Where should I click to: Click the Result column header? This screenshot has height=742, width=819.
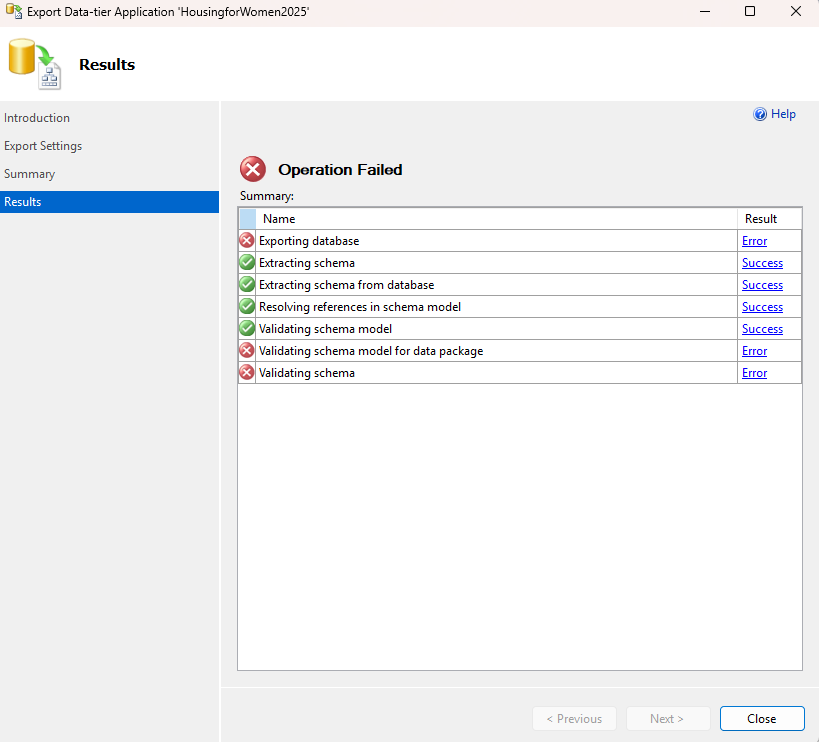point(760,219)
